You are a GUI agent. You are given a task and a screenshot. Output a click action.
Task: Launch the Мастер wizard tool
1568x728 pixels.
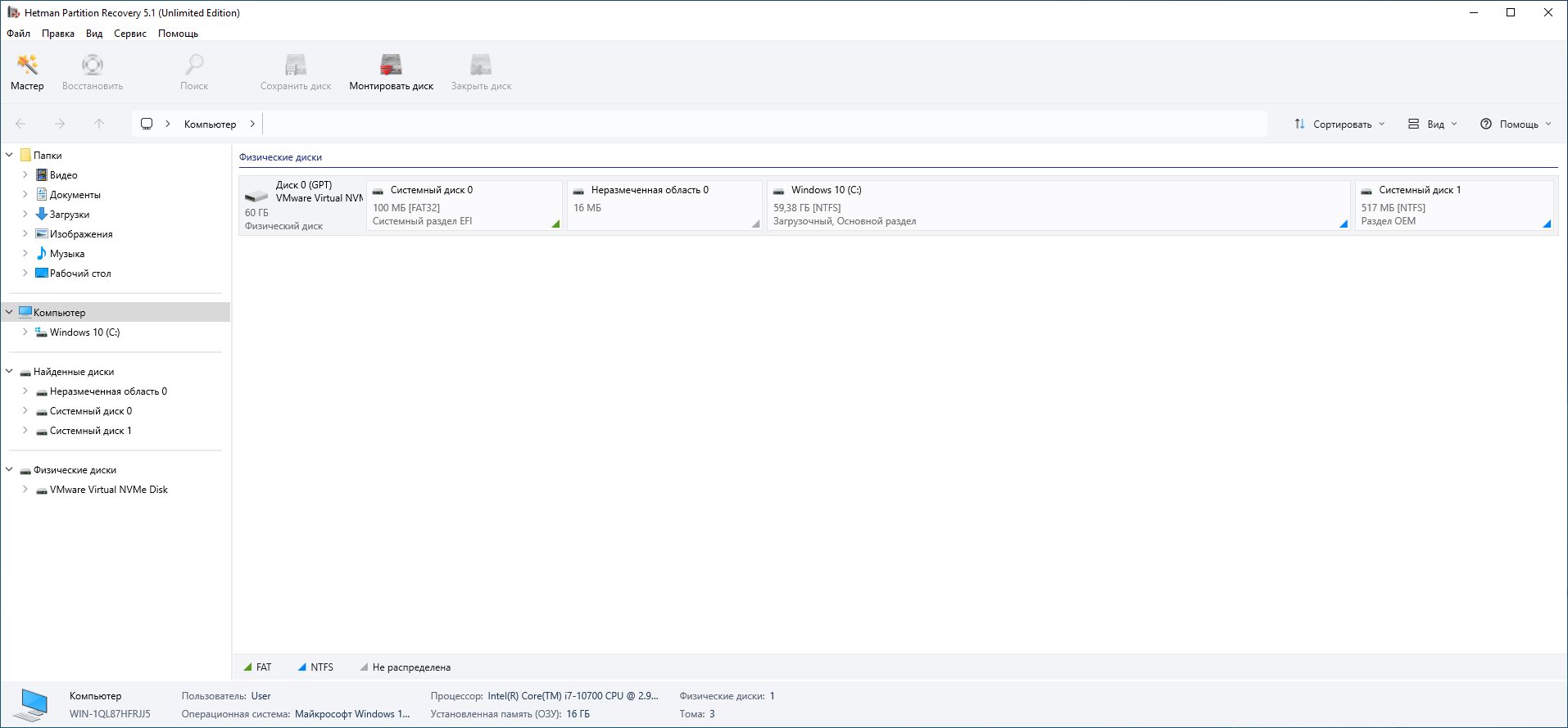[27, 66]
